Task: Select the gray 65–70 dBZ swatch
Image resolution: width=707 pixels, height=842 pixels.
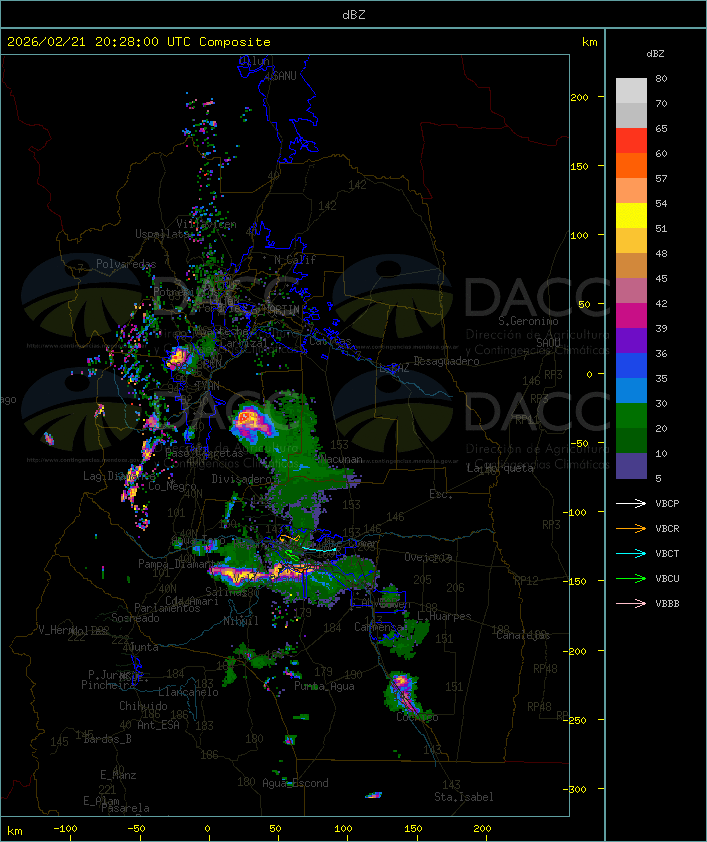Action: pos(631,115)
